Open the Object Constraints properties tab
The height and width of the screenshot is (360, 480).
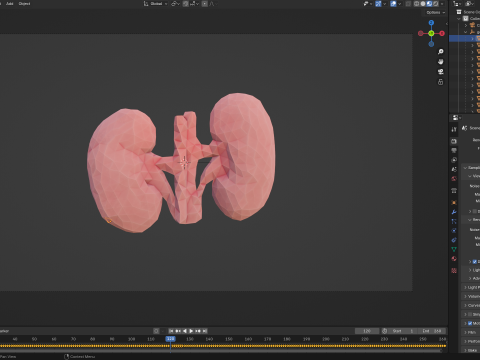pyautogui.click(x=454, y=240)
